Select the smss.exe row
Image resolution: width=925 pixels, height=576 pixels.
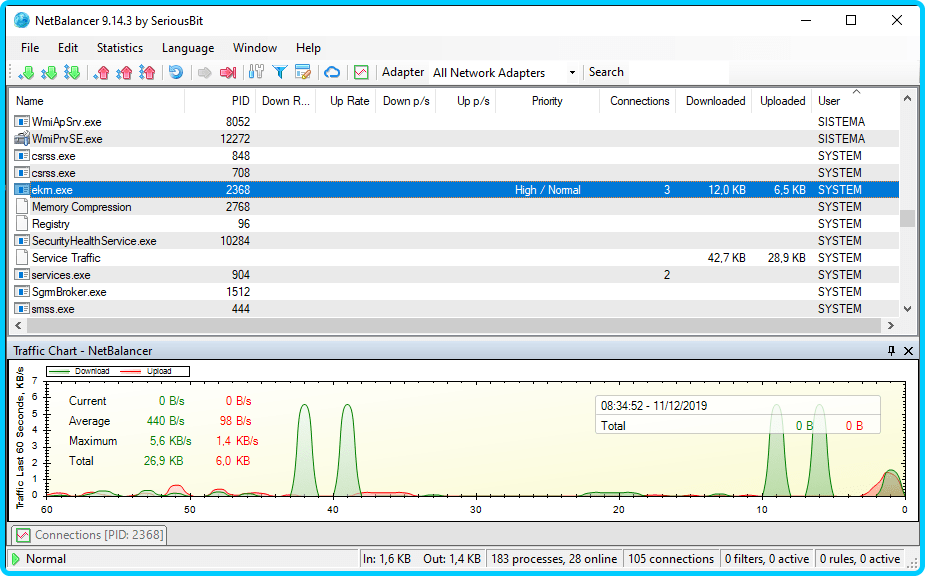point(454,309)
